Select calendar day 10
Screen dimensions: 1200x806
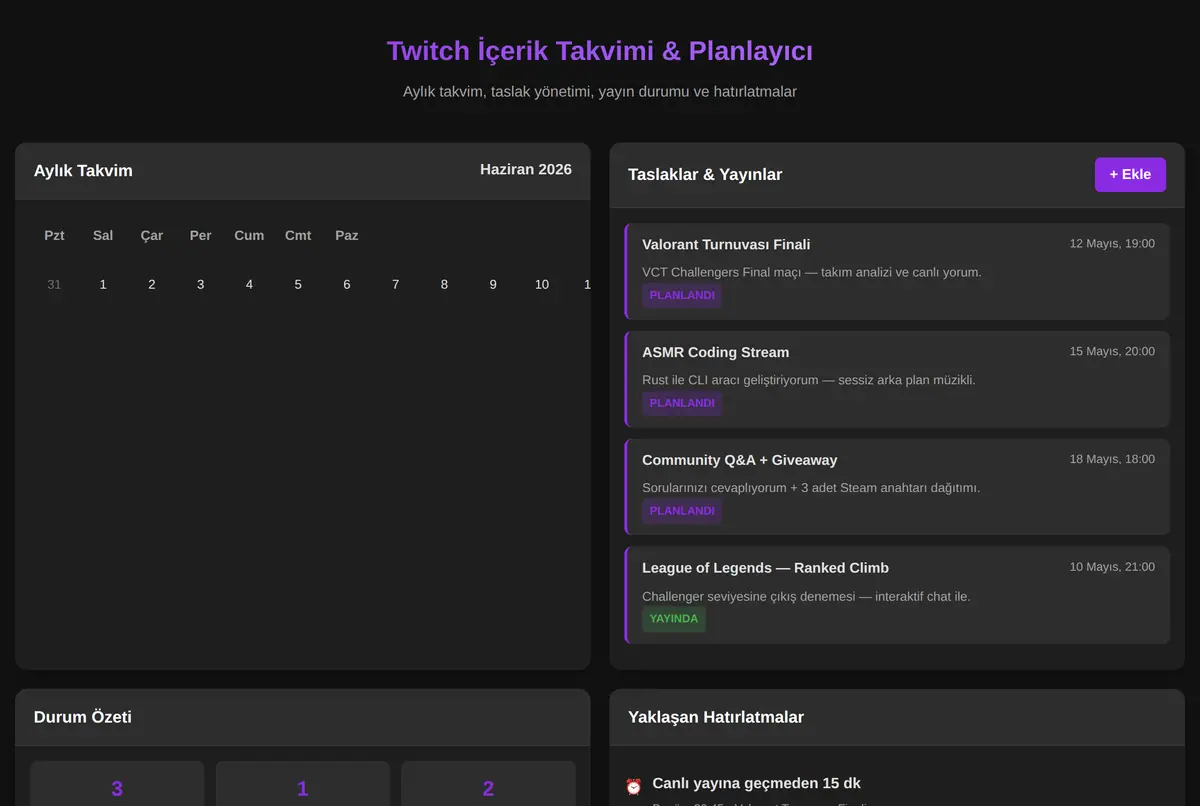point(542,284)
